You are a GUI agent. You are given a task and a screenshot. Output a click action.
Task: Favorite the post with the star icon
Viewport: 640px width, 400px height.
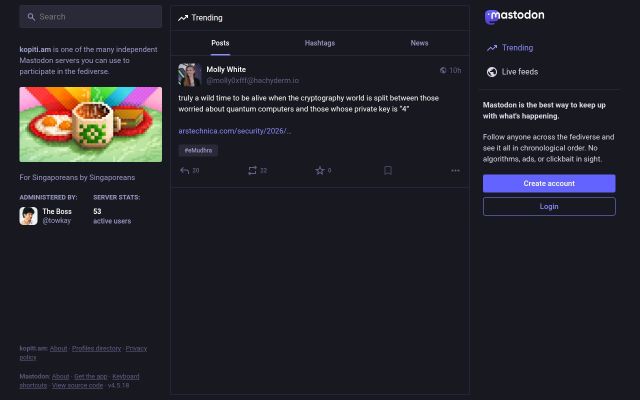click(320, 171)
